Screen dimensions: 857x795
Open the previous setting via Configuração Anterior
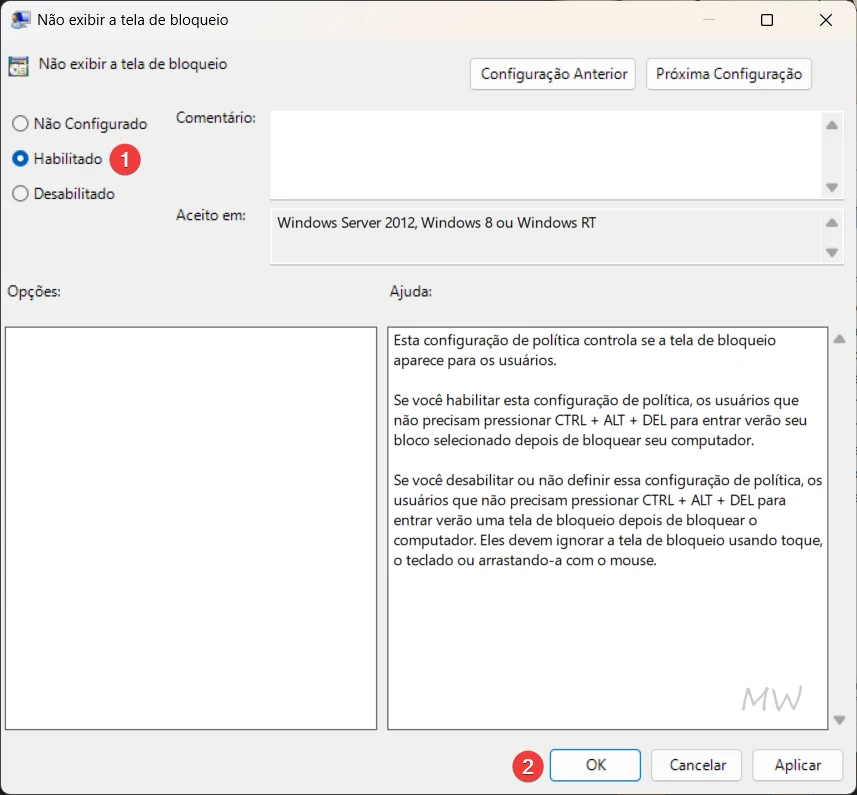click(x=552, y=73)
